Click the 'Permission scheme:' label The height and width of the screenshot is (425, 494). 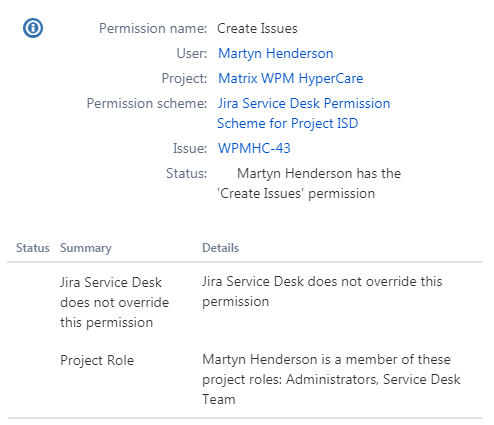(147, 104)
